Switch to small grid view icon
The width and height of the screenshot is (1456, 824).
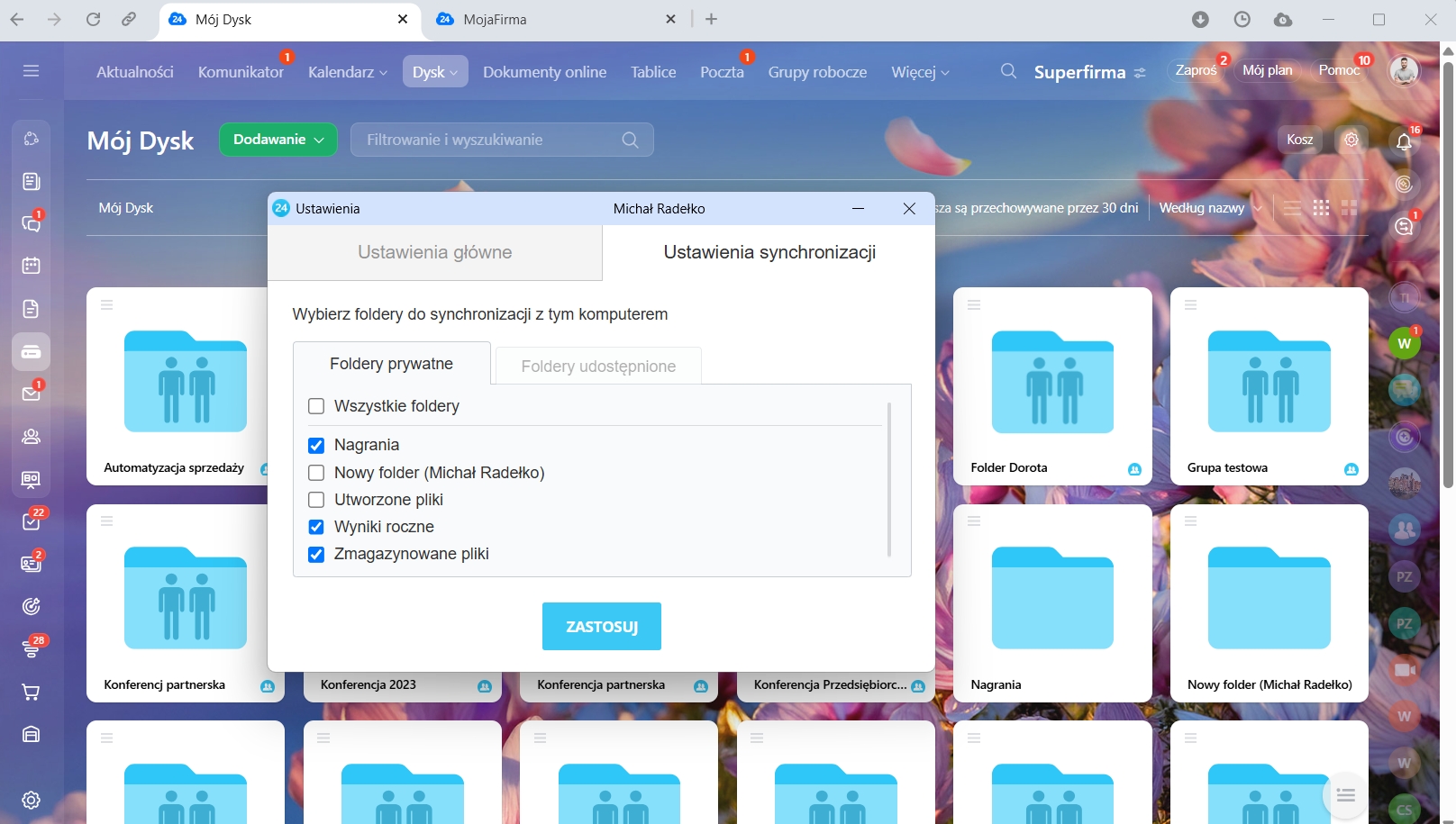pyautogui.click(x=1321, y=208)
